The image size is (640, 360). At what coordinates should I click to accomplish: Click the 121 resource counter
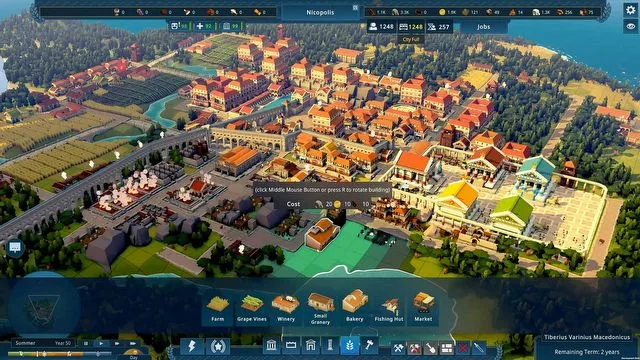[470, 12]
